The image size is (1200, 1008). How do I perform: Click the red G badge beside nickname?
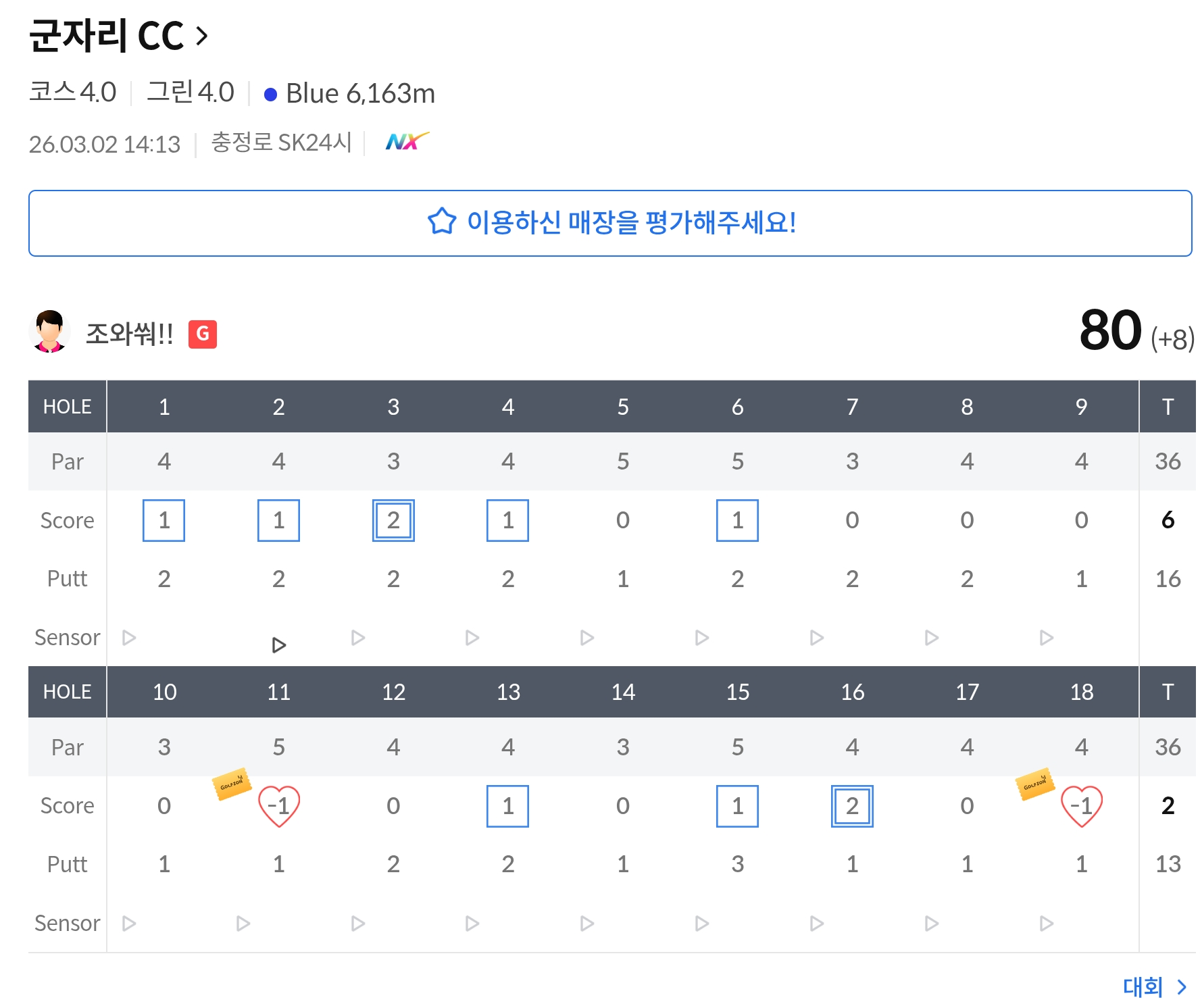[x=202, y=334]
